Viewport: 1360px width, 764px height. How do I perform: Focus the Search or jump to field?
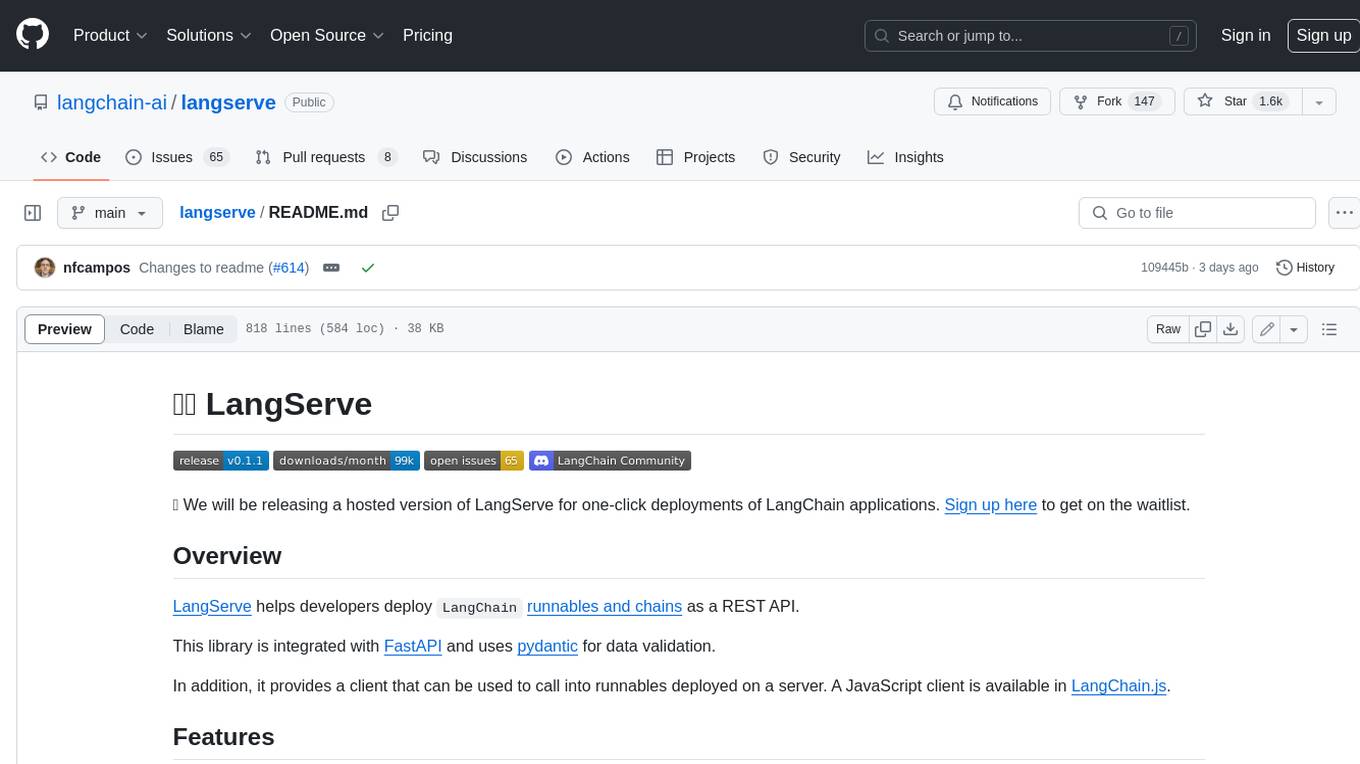(x=1032, y=35)
